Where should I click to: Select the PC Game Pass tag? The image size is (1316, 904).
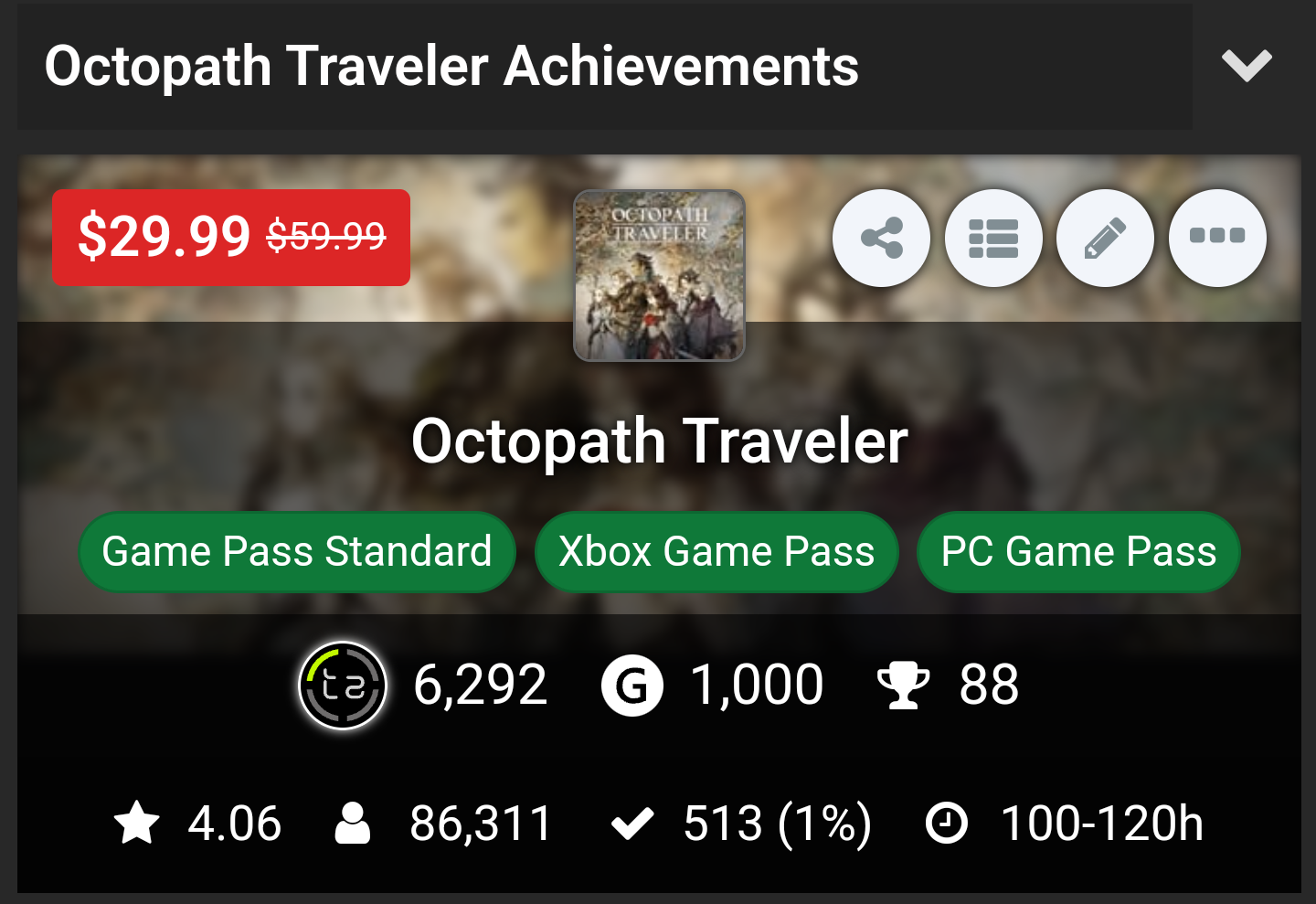tap(1078, 552)
